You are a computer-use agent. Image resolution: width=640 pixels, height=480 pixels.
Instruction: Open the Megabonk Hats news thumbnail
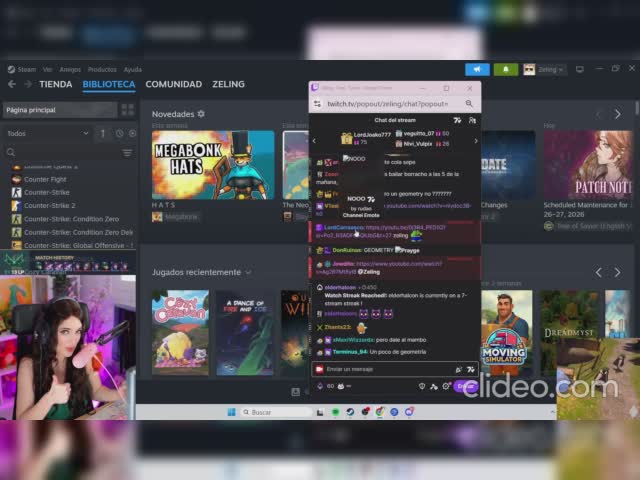[213, 165]
